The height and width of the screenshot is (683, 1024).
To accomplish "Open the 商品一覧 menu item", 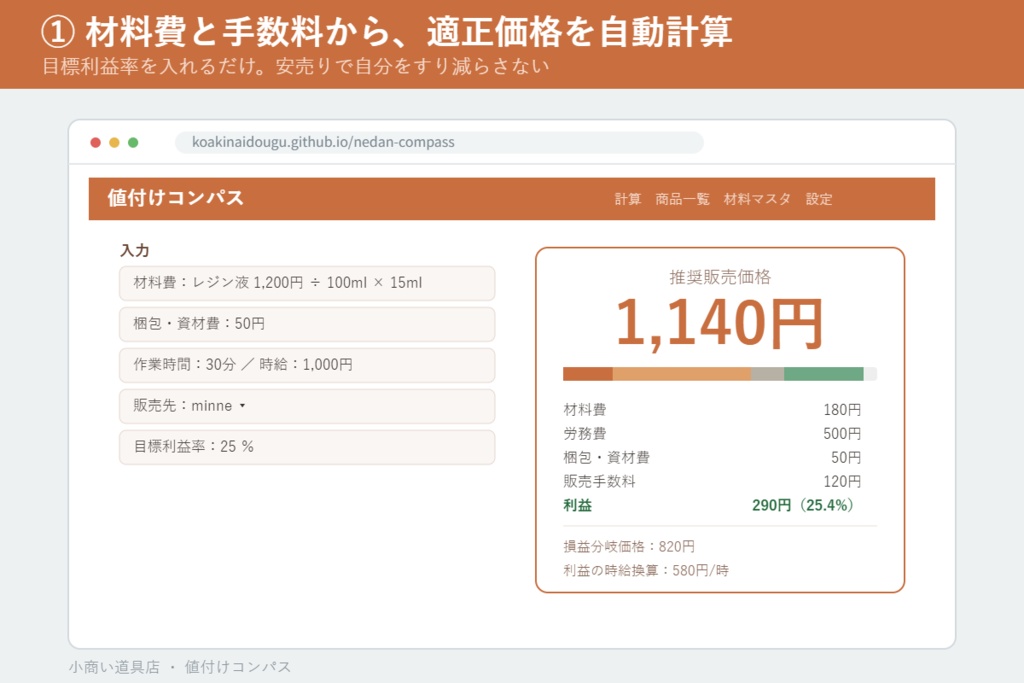I will click(682, 199).
